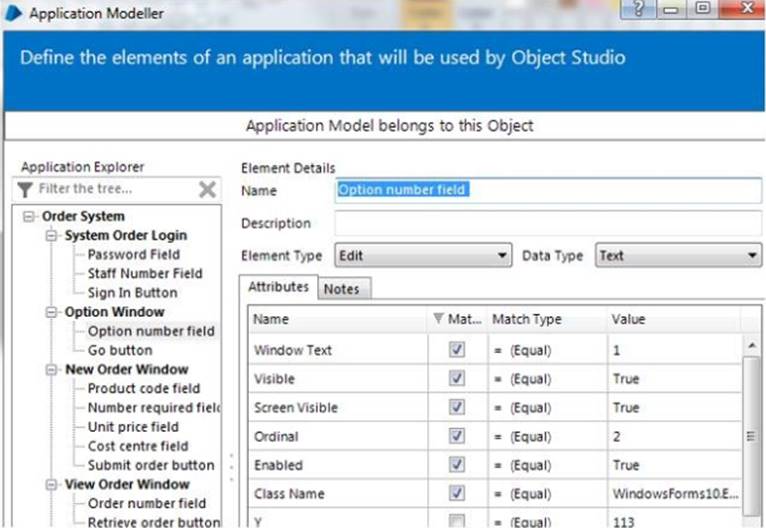Clear the tree filter with X icon

point(207,190)
